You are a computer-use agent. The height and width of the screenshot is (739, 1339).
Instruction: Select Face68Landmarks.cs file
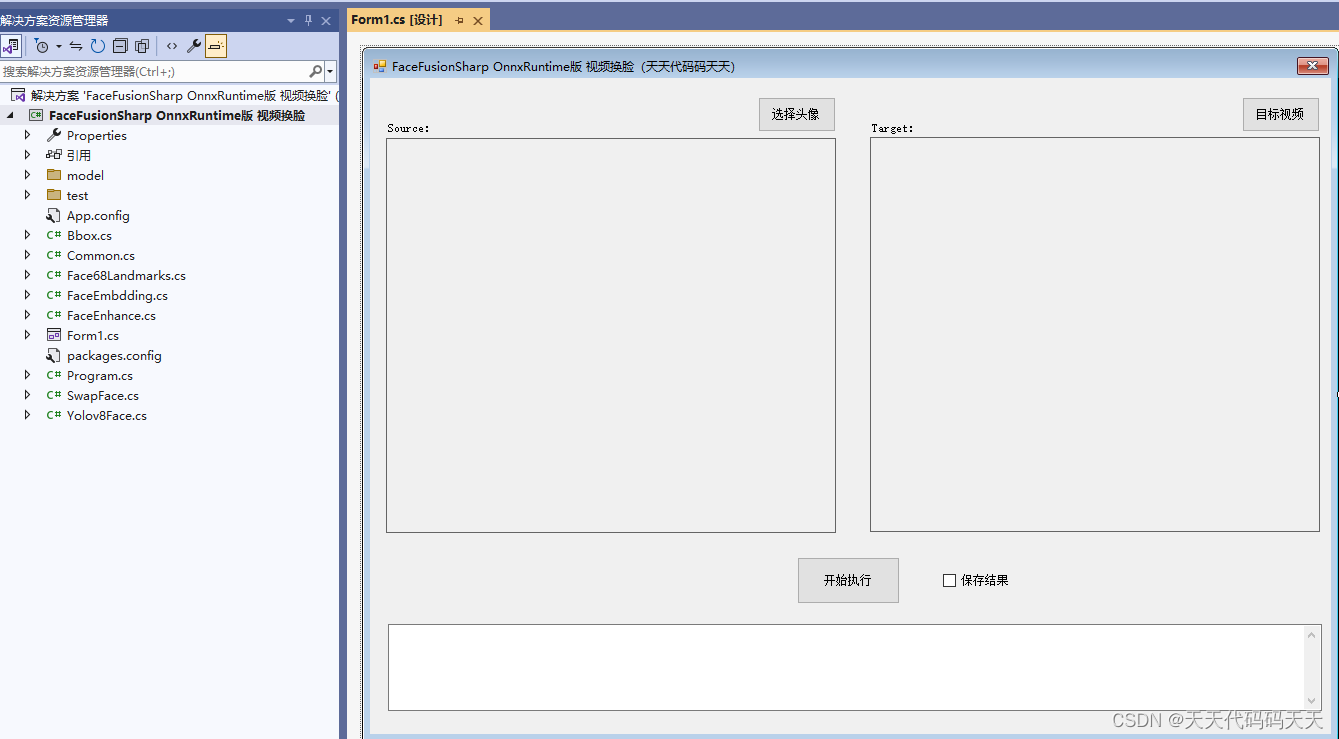pos(126,275)
